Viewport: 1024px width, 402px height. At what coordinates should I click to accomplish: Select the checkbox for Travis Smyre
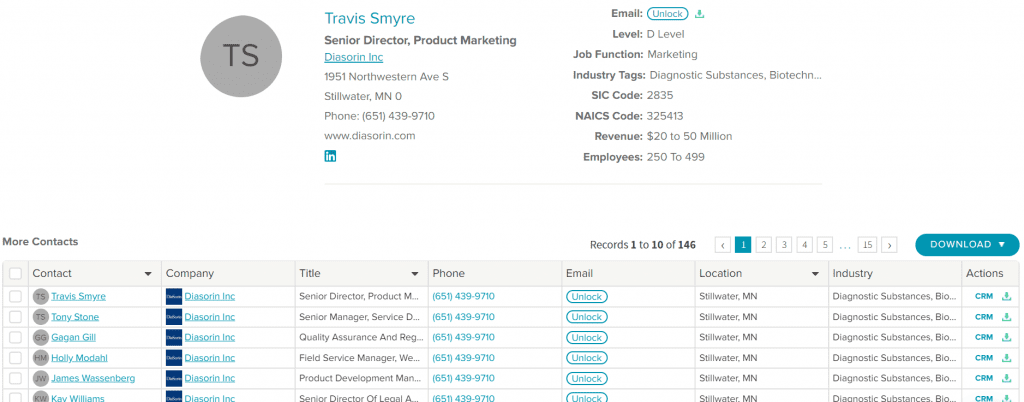(x=15, y=296)
